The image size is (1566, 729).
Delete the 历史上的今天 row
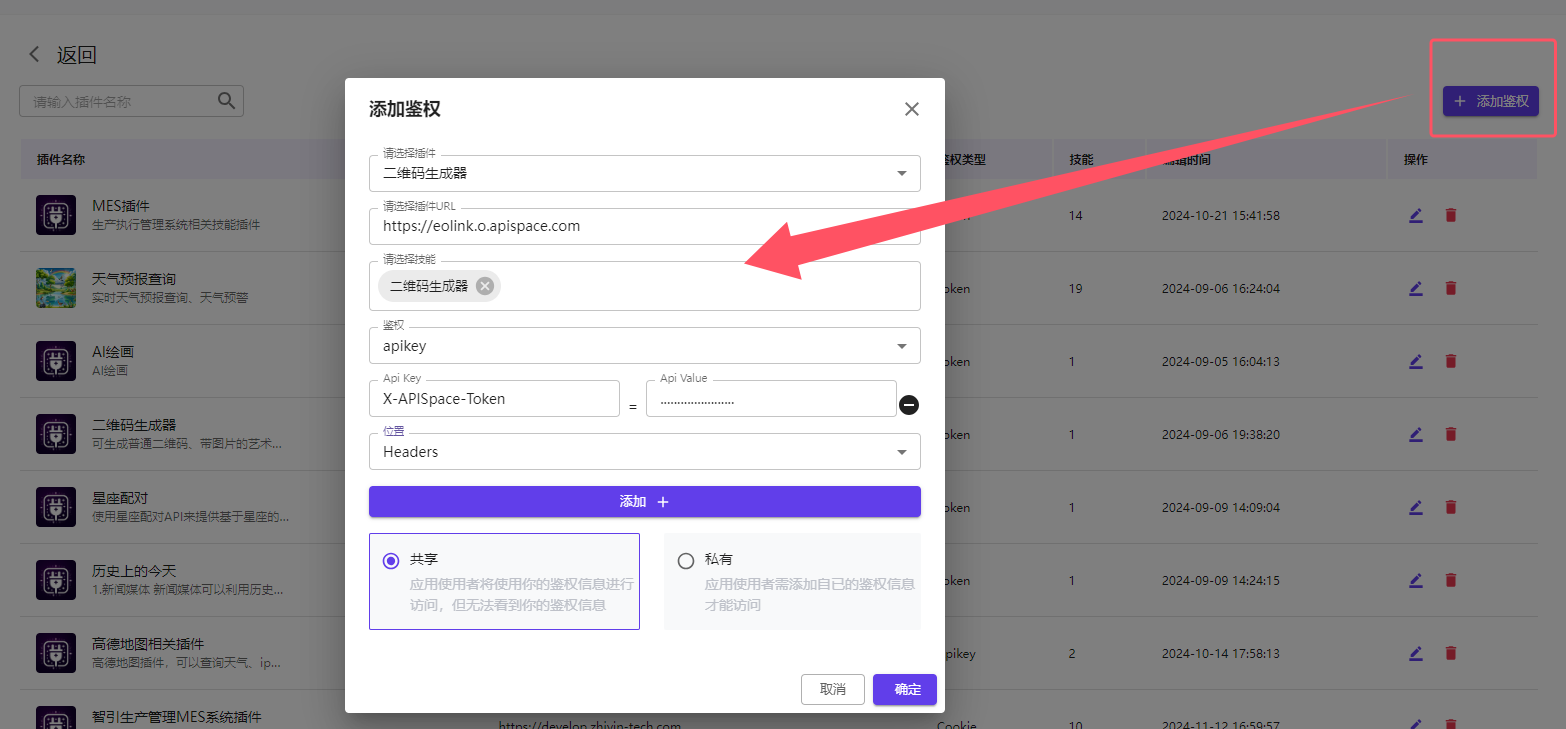[x=1451, y=580]
